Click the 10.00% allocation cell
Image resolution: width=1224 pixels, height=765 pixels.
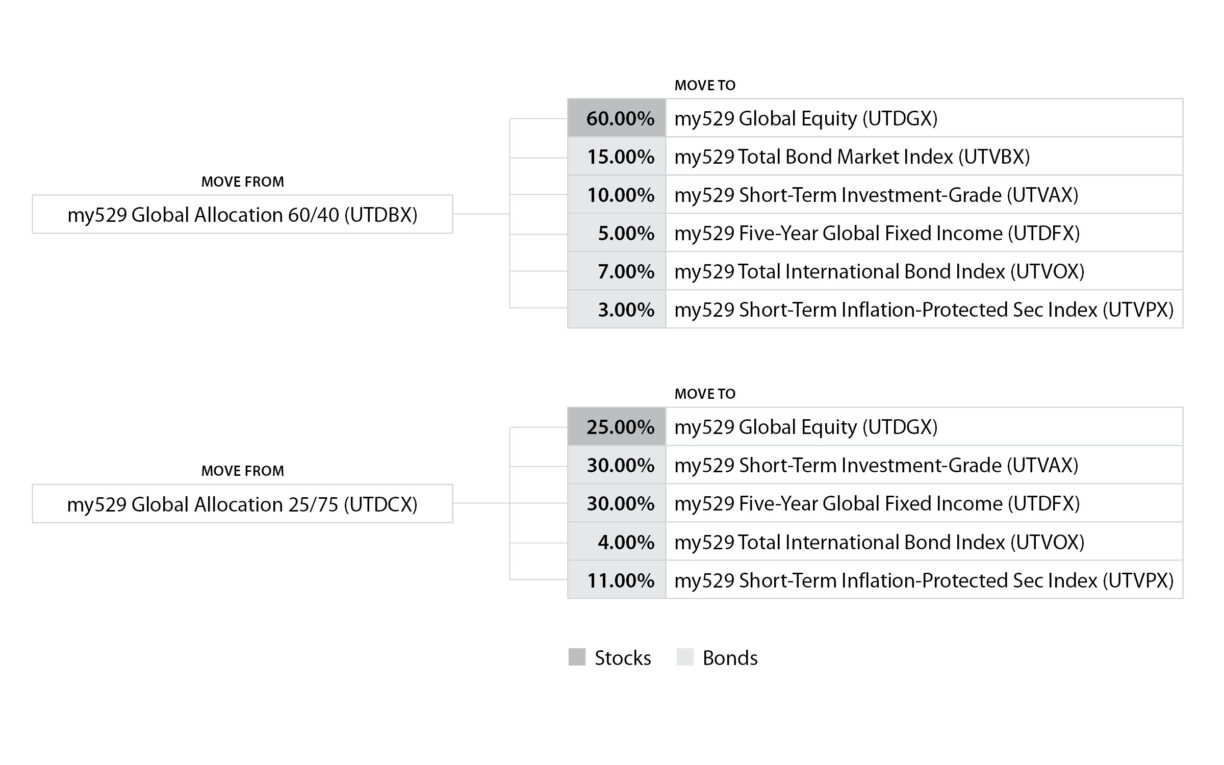(x=618, y=195)
